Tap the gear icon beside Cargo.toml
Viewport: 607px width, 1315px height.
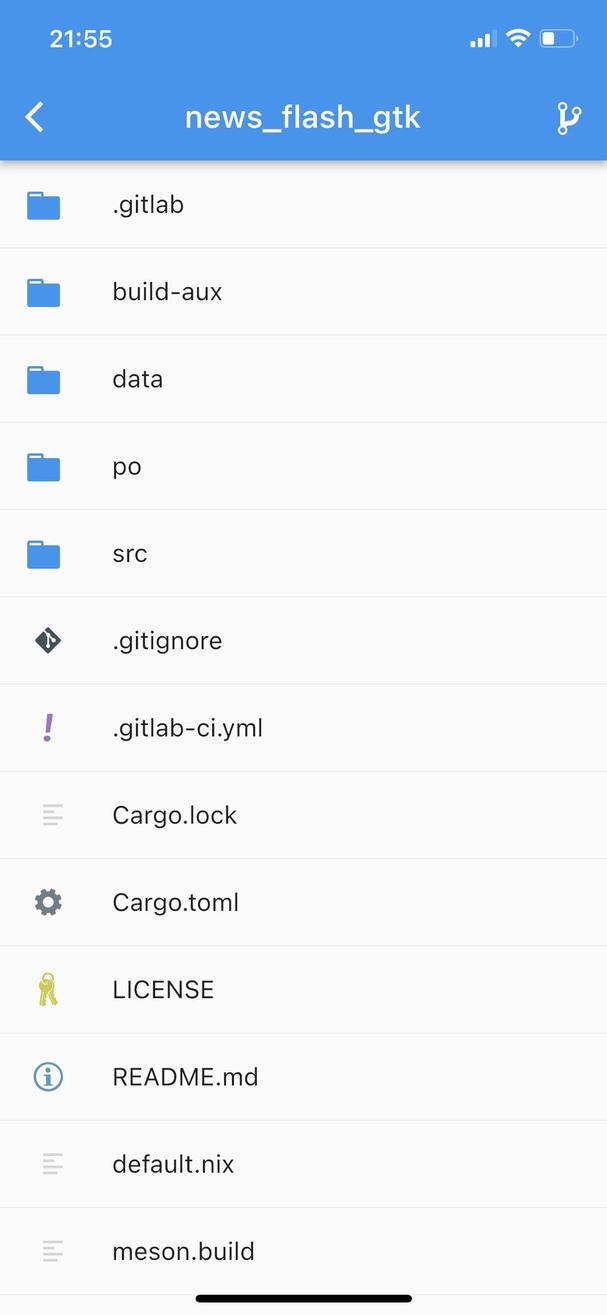48,902
